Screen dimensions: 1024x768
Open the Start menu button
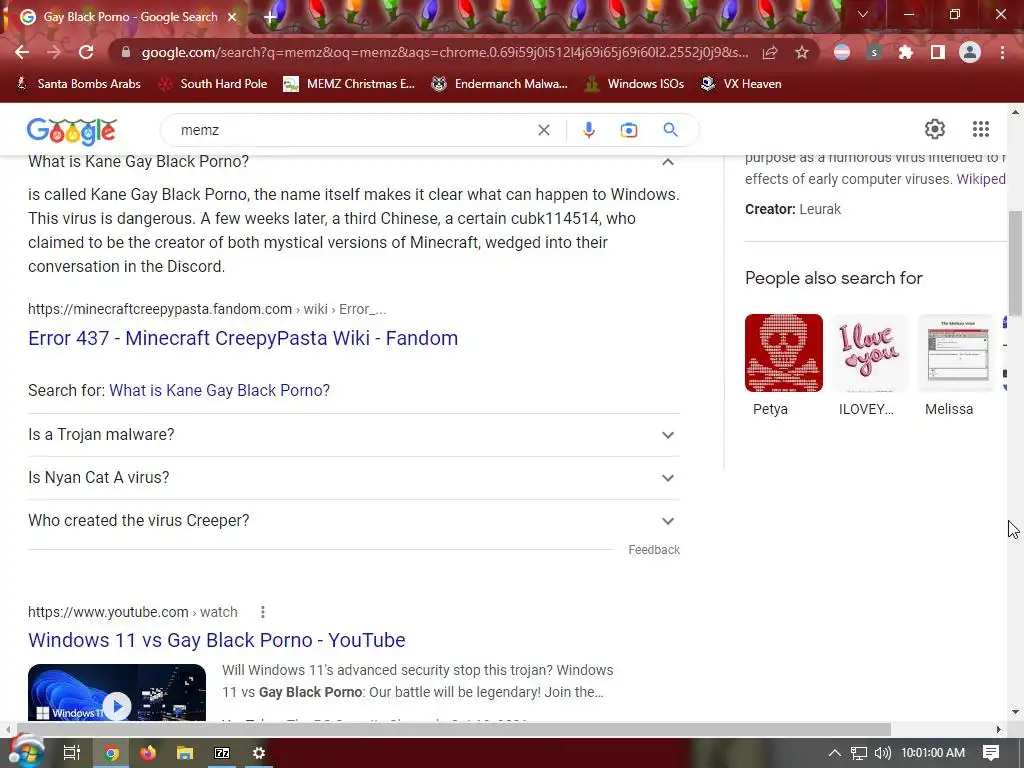pyautogui.click(x=25, y=752)
